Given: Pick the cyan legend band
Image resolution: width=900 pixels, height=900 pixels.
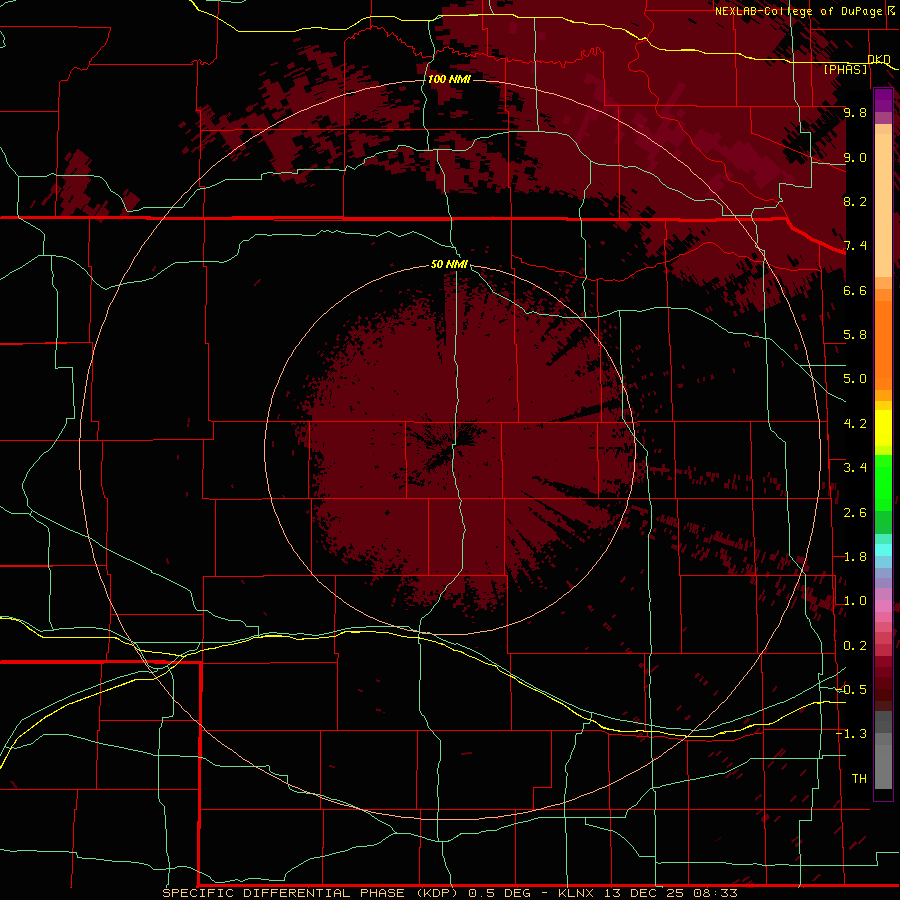Looking at the screenshot, I should click(883, 550).
